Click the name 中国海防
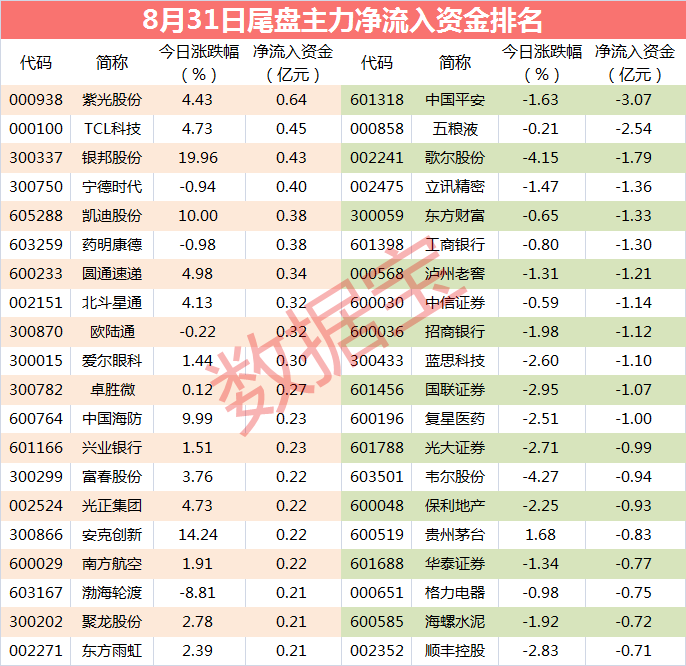The image size is (686, 666). [112, 419]
